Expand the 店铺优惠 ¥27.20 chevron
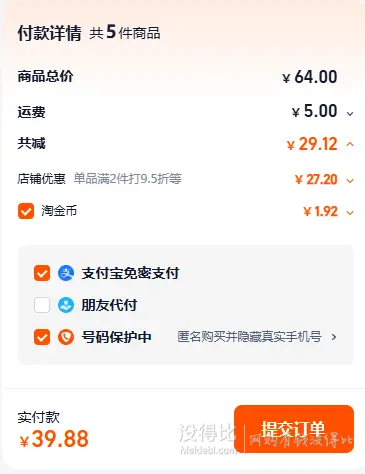 click(x=350, y=181)
